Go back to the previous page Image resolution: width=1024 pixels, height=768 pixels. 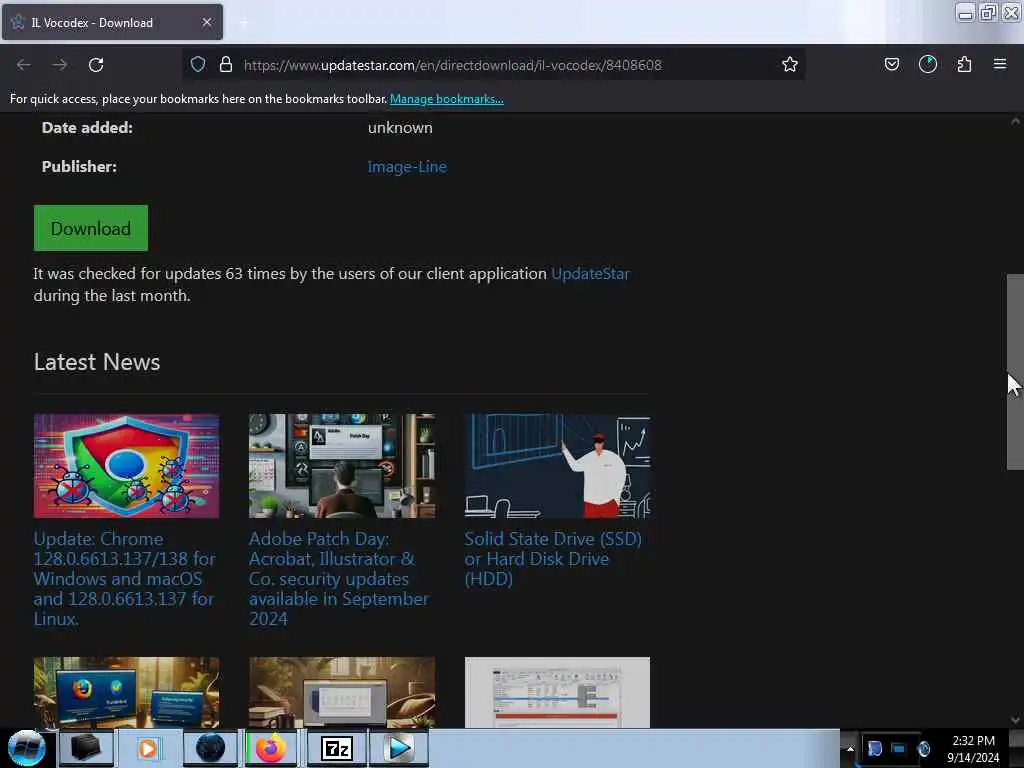(x=24, y=65)
